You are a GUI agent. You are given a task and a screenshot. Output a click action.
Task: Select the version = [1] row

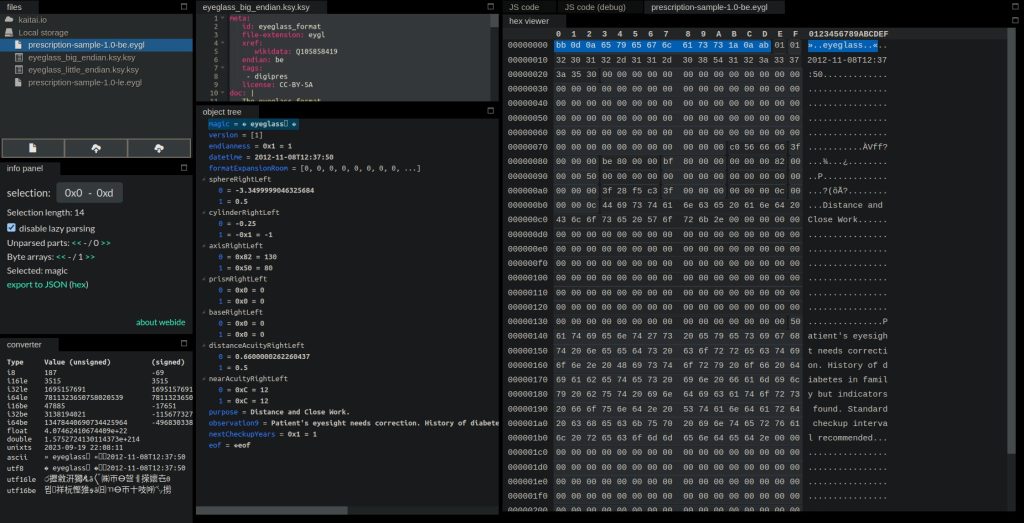click(236, 135)
